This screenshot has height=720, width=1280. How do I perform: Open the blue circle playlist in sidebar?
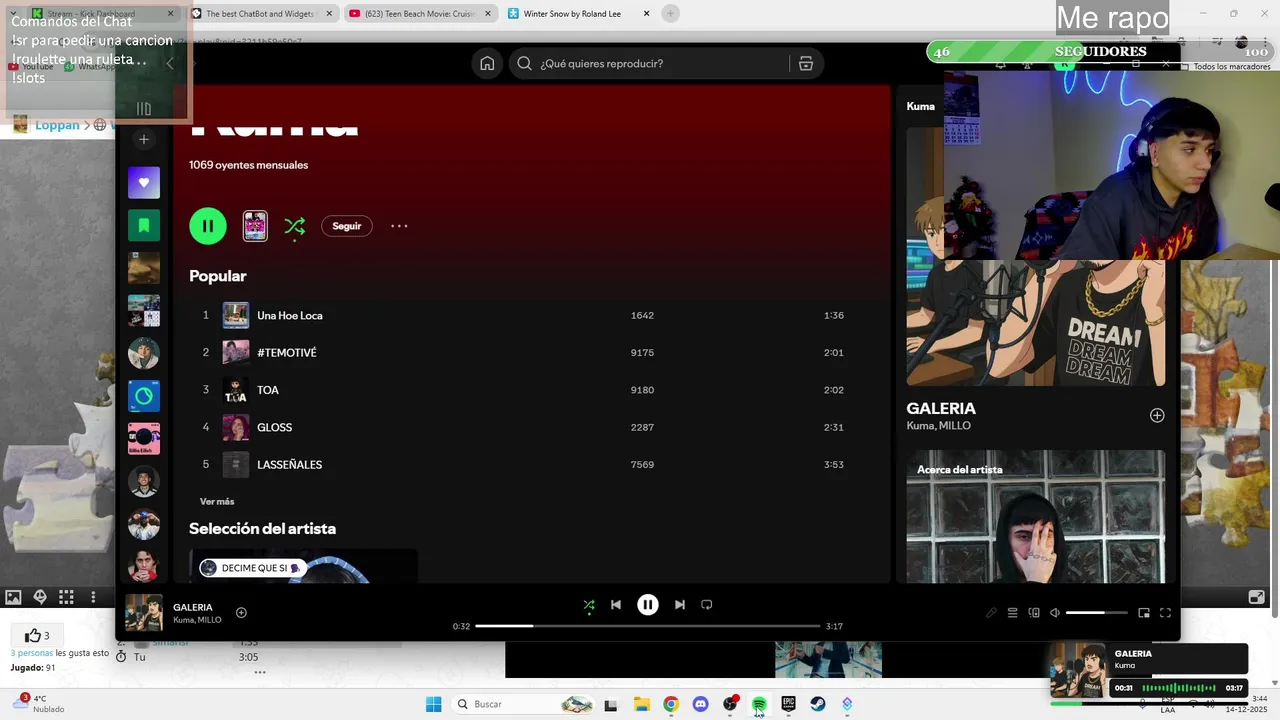click(x=144, y=396)
